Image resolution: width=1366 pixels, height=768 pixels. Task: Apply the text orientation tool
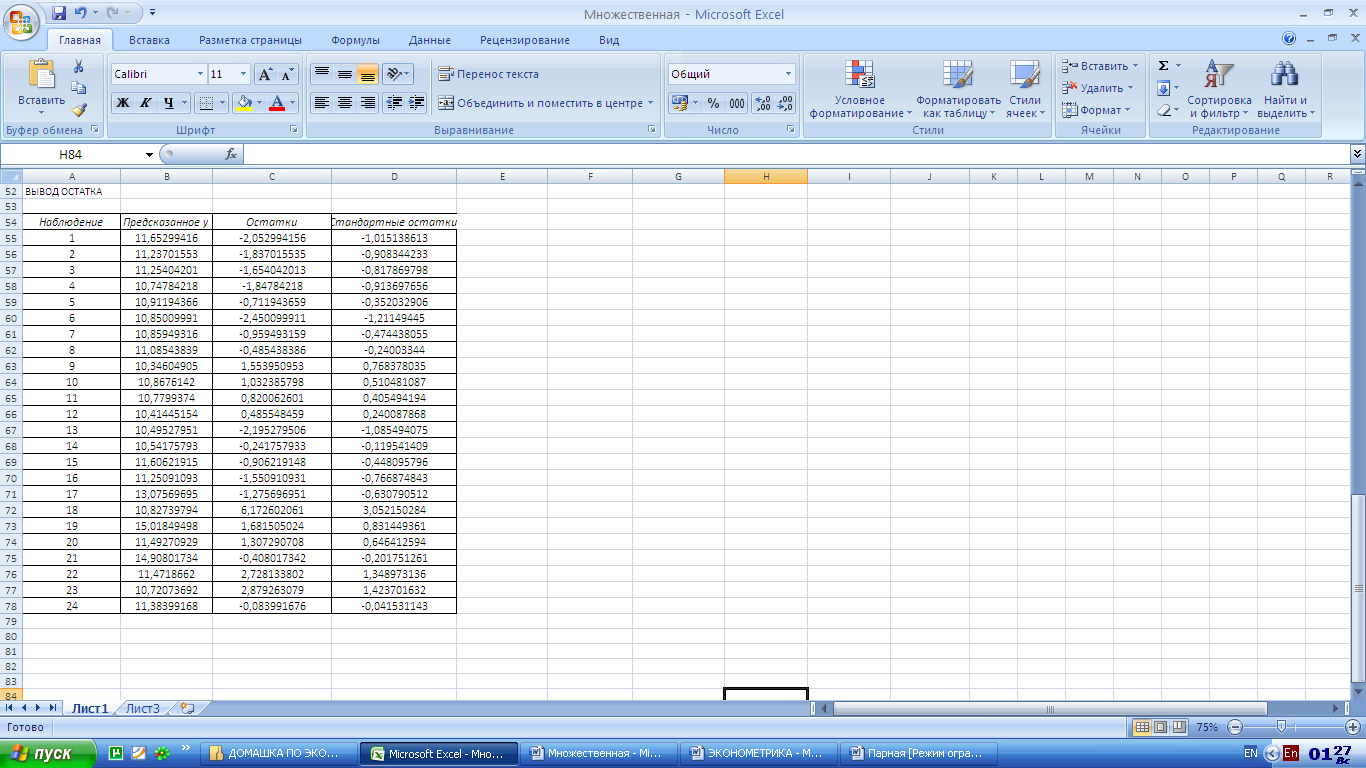[397, 74]
